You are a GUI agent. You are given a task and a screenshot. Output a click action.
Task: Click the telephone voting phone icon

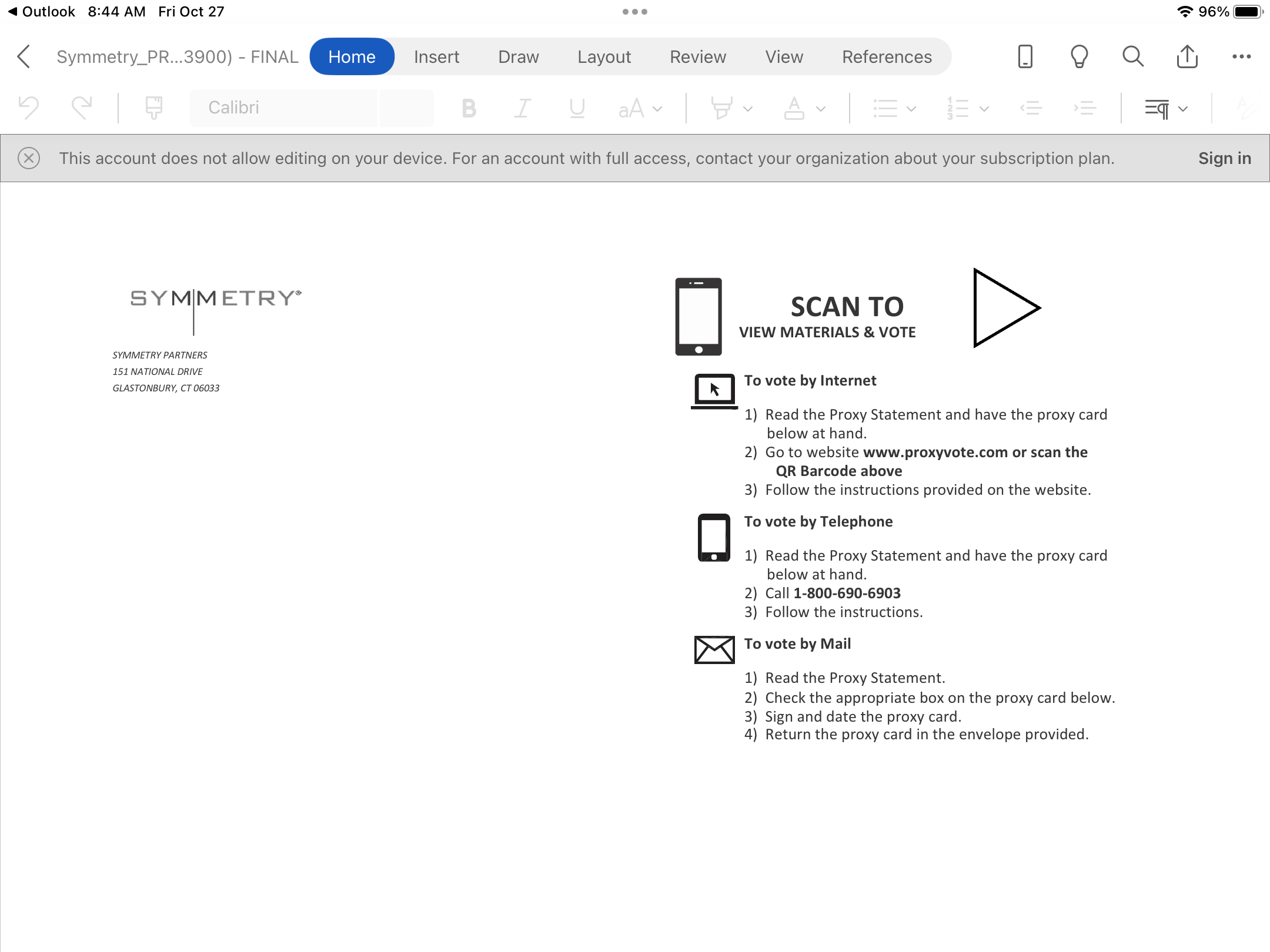(714, 538)
